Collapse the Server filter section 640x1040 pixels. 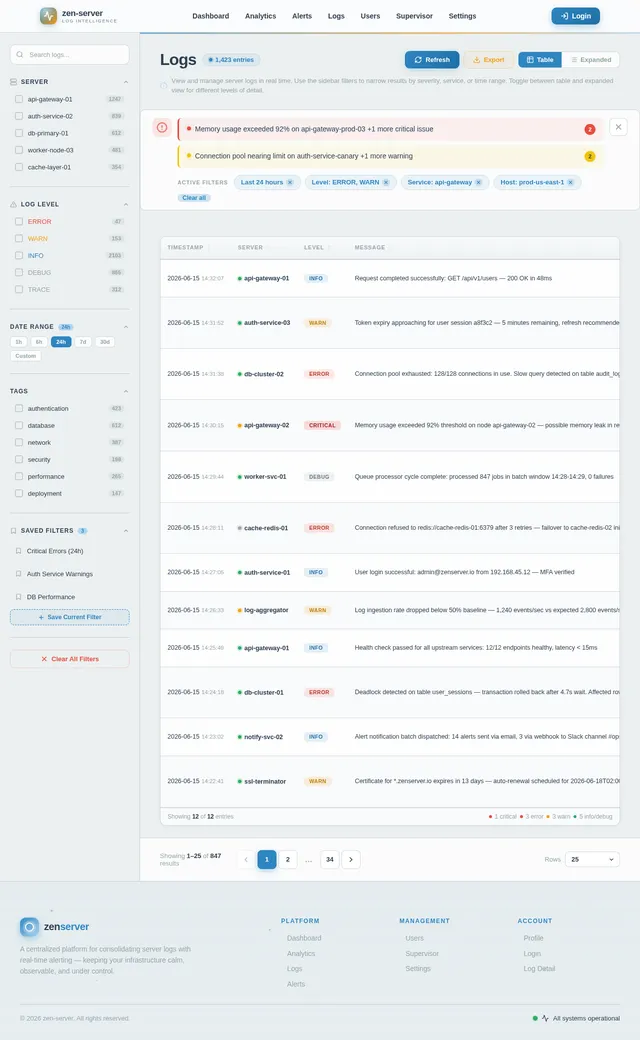coord(126,82)
